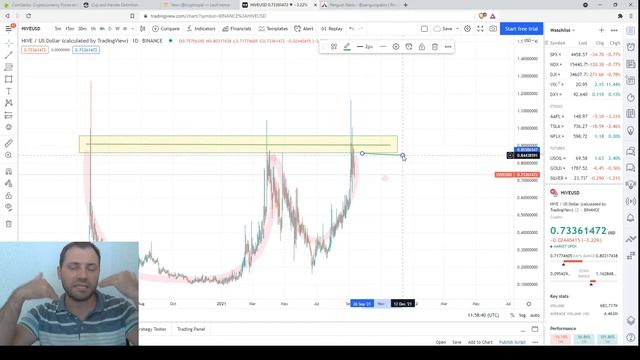640x360 pixels.
Task: Select the rectangle shapes tool
Action: click(x=9, y=79)
